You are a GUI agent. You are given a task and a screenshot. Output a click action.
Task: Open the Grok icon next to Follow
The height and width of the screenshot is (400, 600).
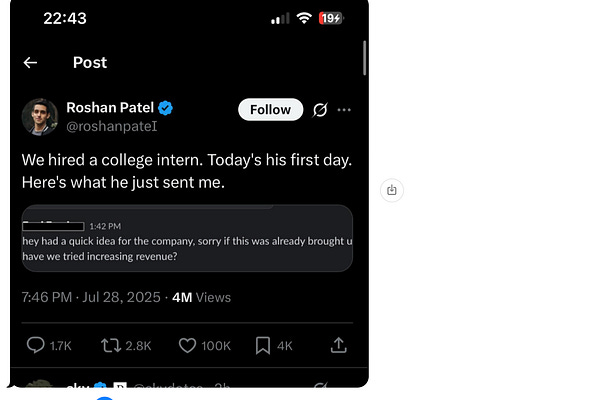coord(321,110)
